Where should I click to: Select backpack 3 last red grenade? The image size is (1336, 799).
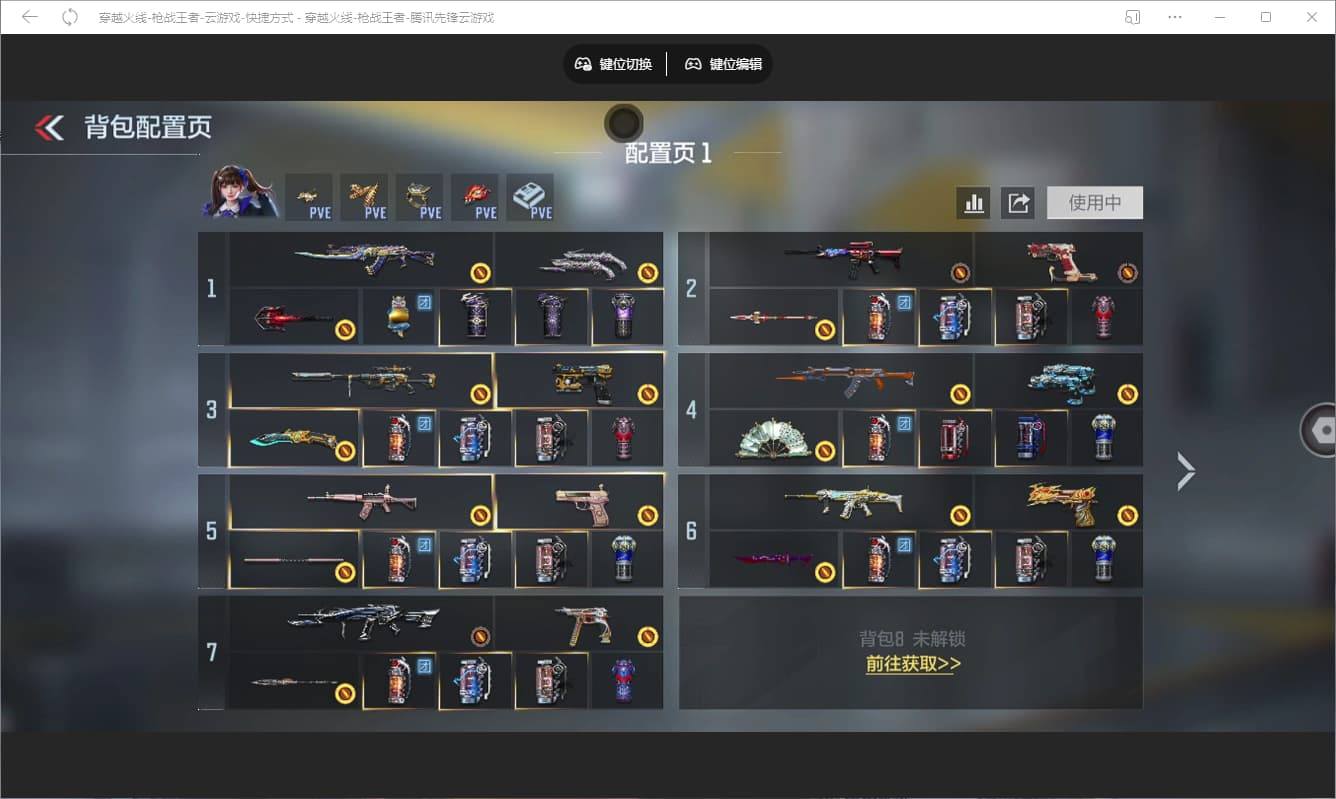point(627,439)
